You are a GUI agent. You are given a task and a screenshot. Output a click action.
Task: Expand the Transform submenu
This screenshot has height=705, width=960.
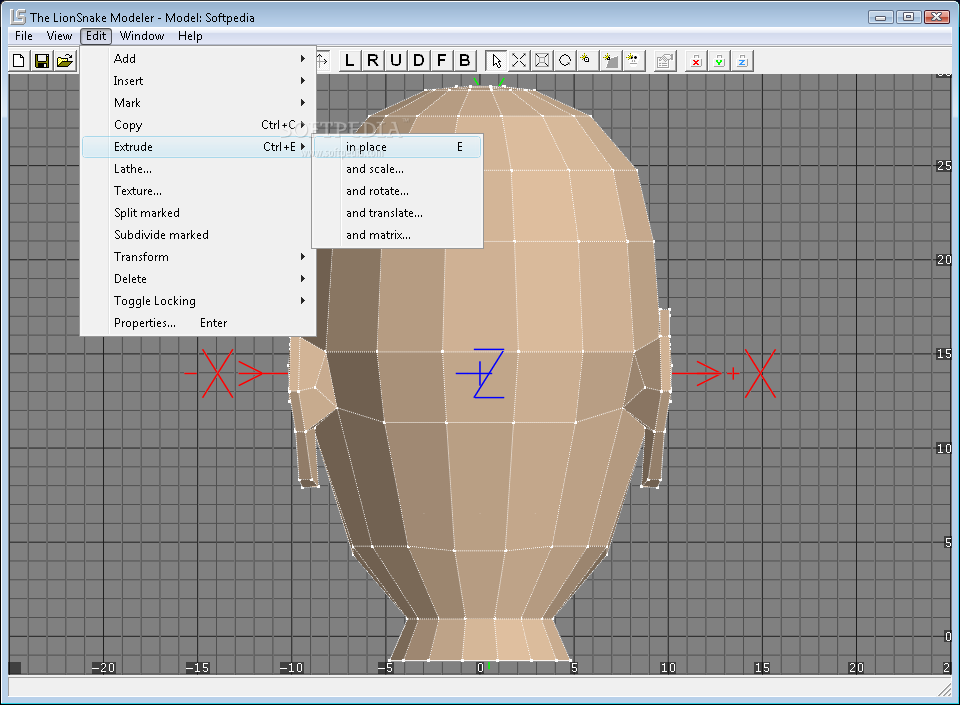click(x=198, y=257)
